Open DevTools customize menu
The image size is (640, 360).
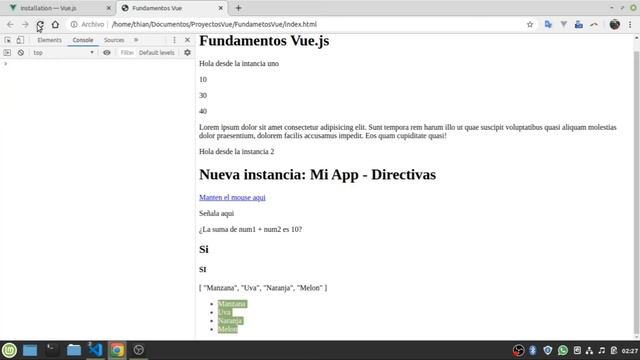point(174,40)
